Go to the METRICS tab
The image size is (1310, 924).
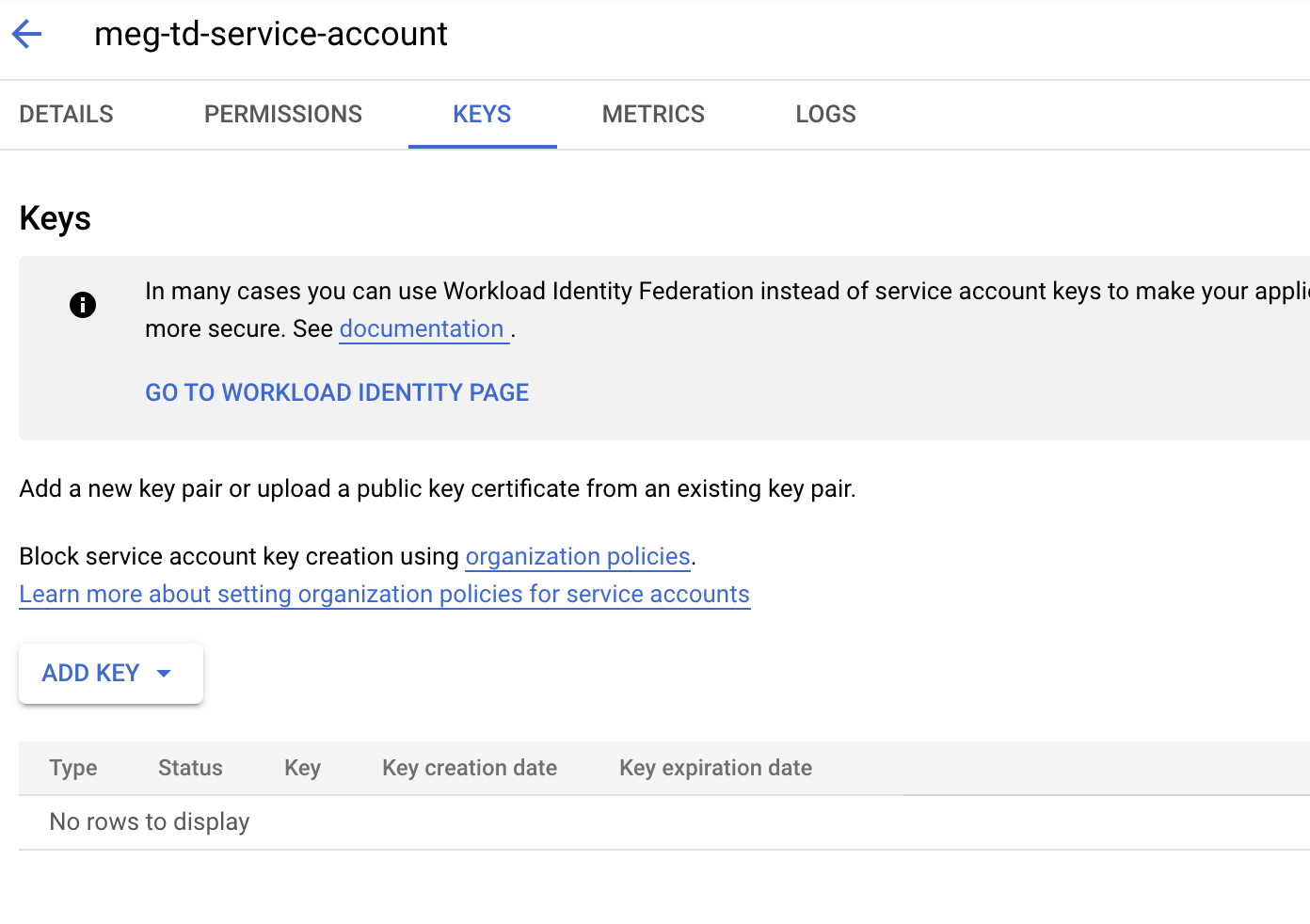click(653, 115)
